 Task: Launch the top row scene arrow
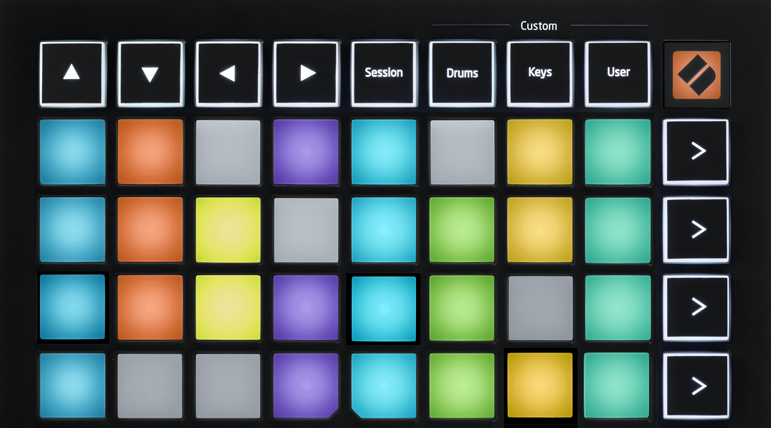696,152
